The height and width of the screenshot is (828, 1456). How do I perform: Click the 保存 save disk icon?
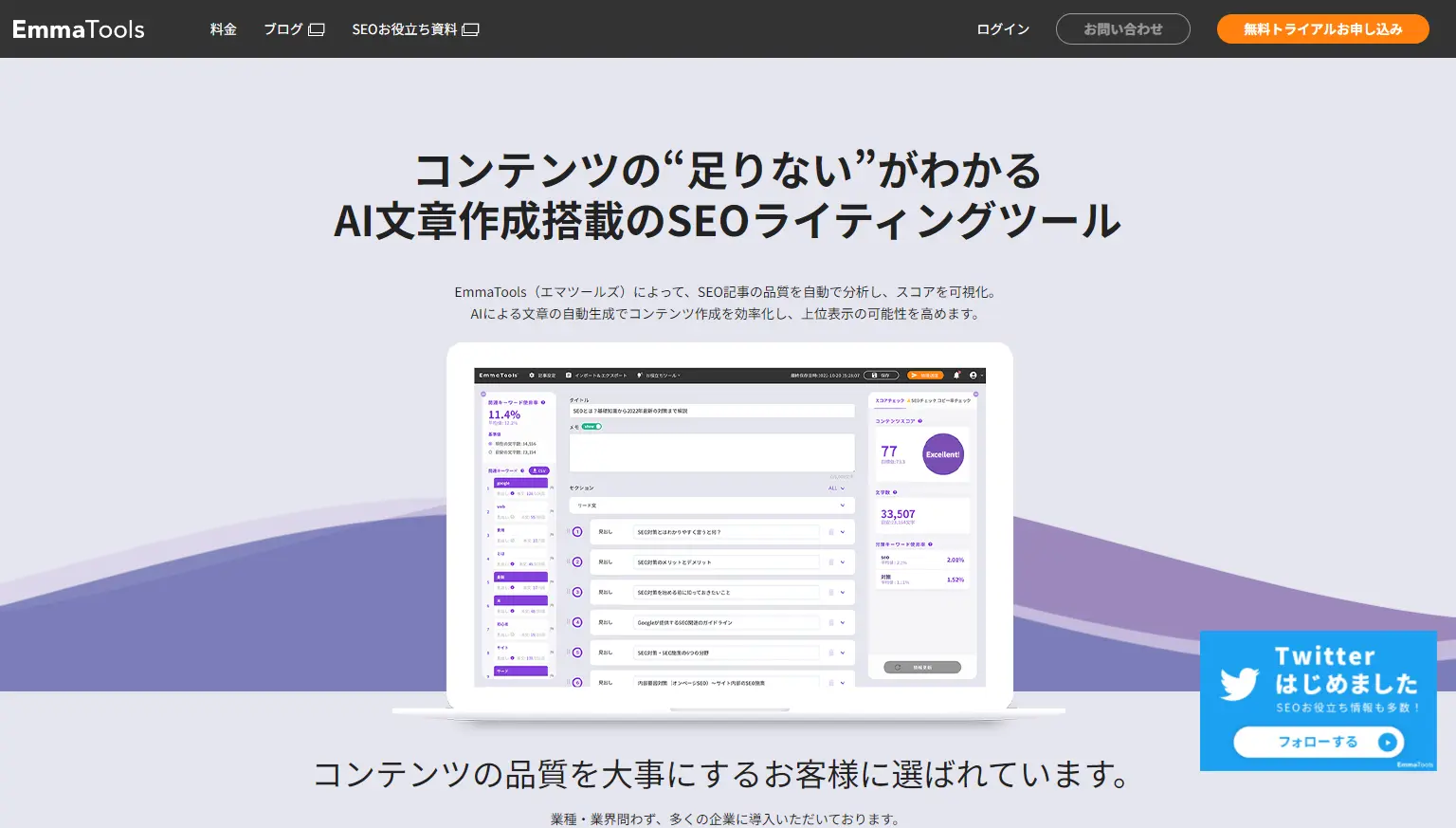(873, 375)
